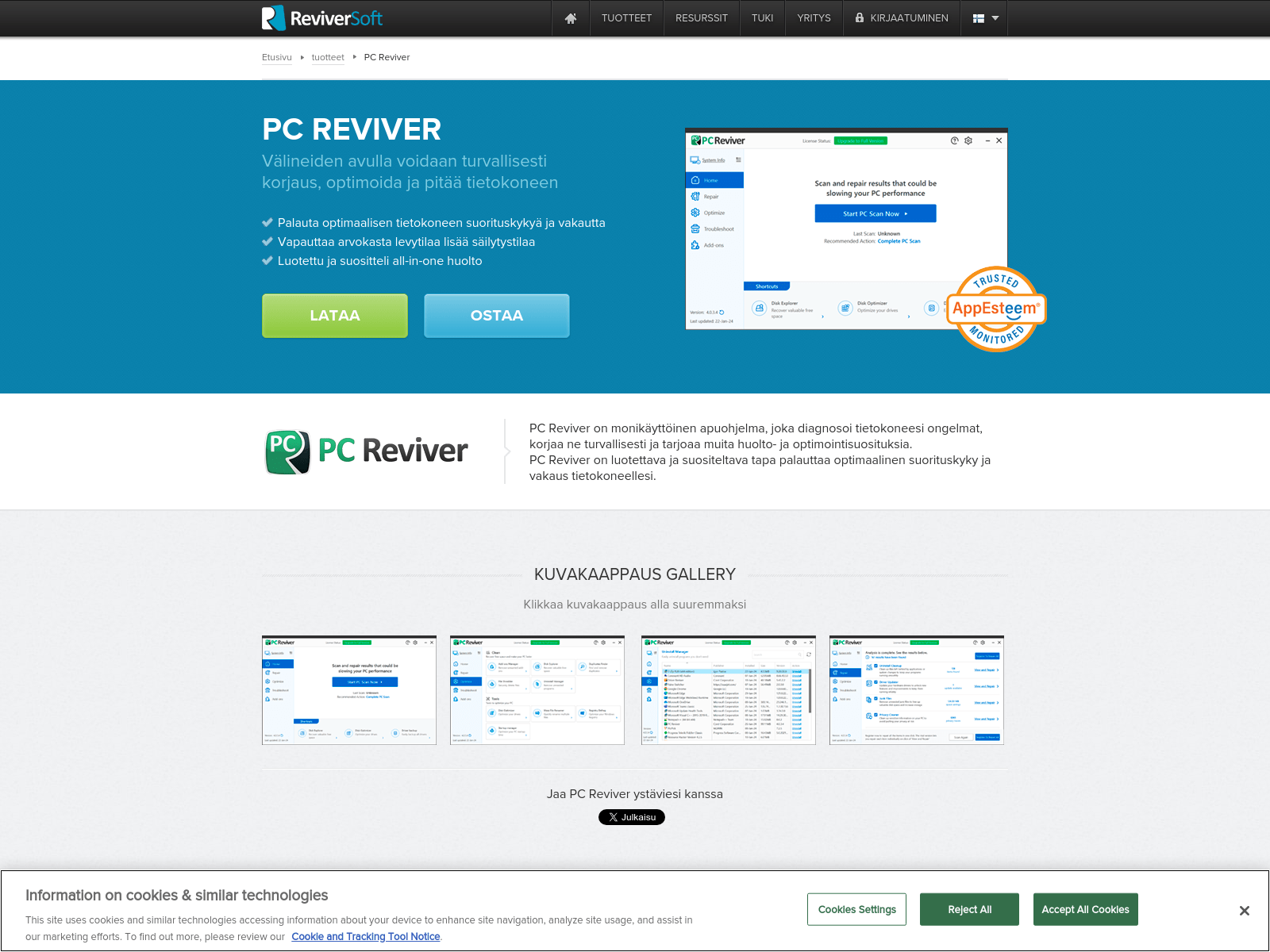
Task: Click Start PC Scan Now in hero screenshot
Action: 876,213
